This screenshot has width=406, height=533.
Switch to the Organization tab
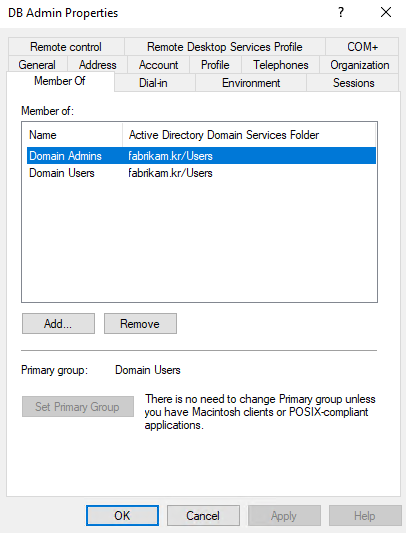click(x=359, y=65)
